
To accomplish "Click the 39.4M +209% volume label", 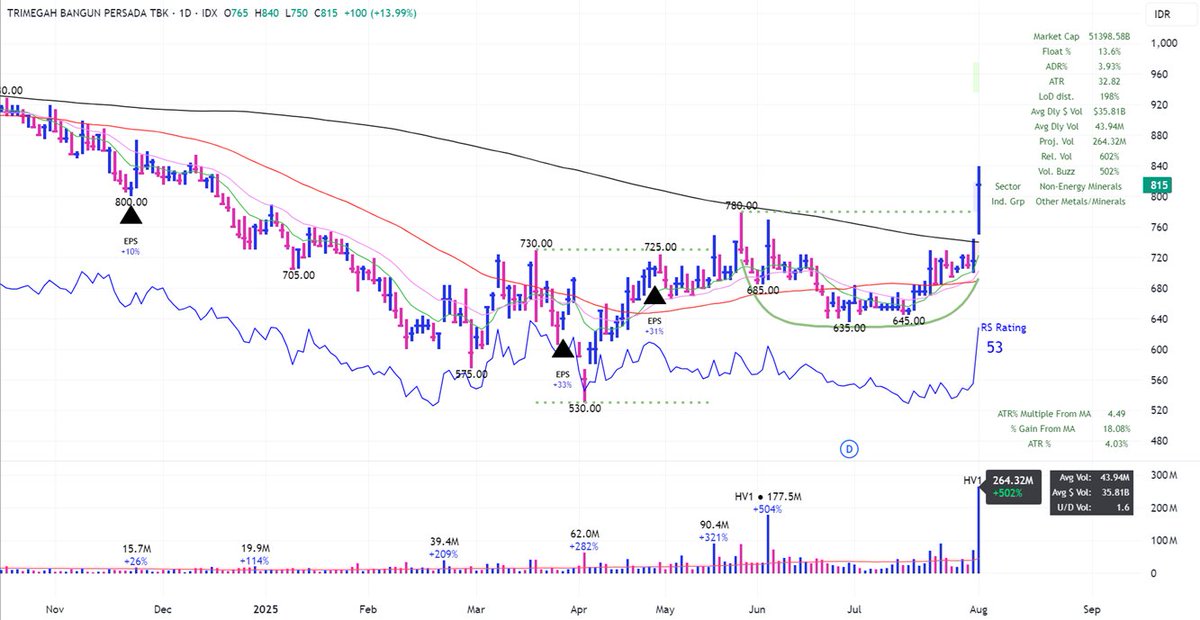I will tap(444, 547).
